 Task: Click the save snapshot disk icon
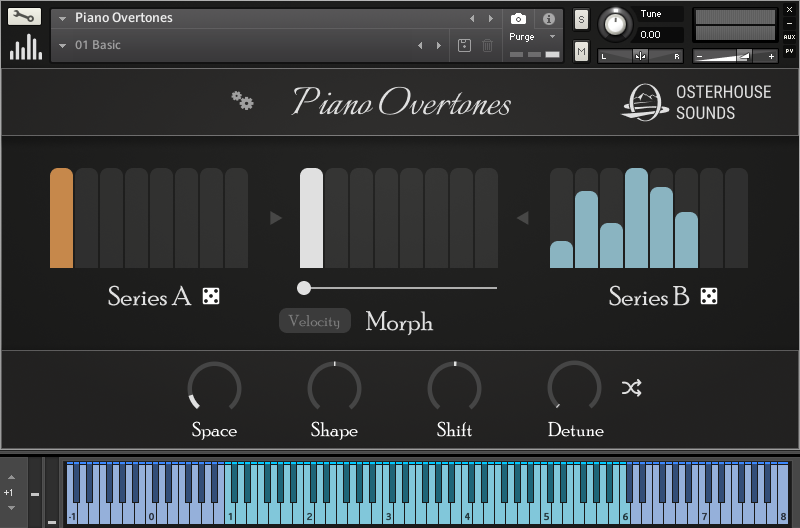point(464,45)
